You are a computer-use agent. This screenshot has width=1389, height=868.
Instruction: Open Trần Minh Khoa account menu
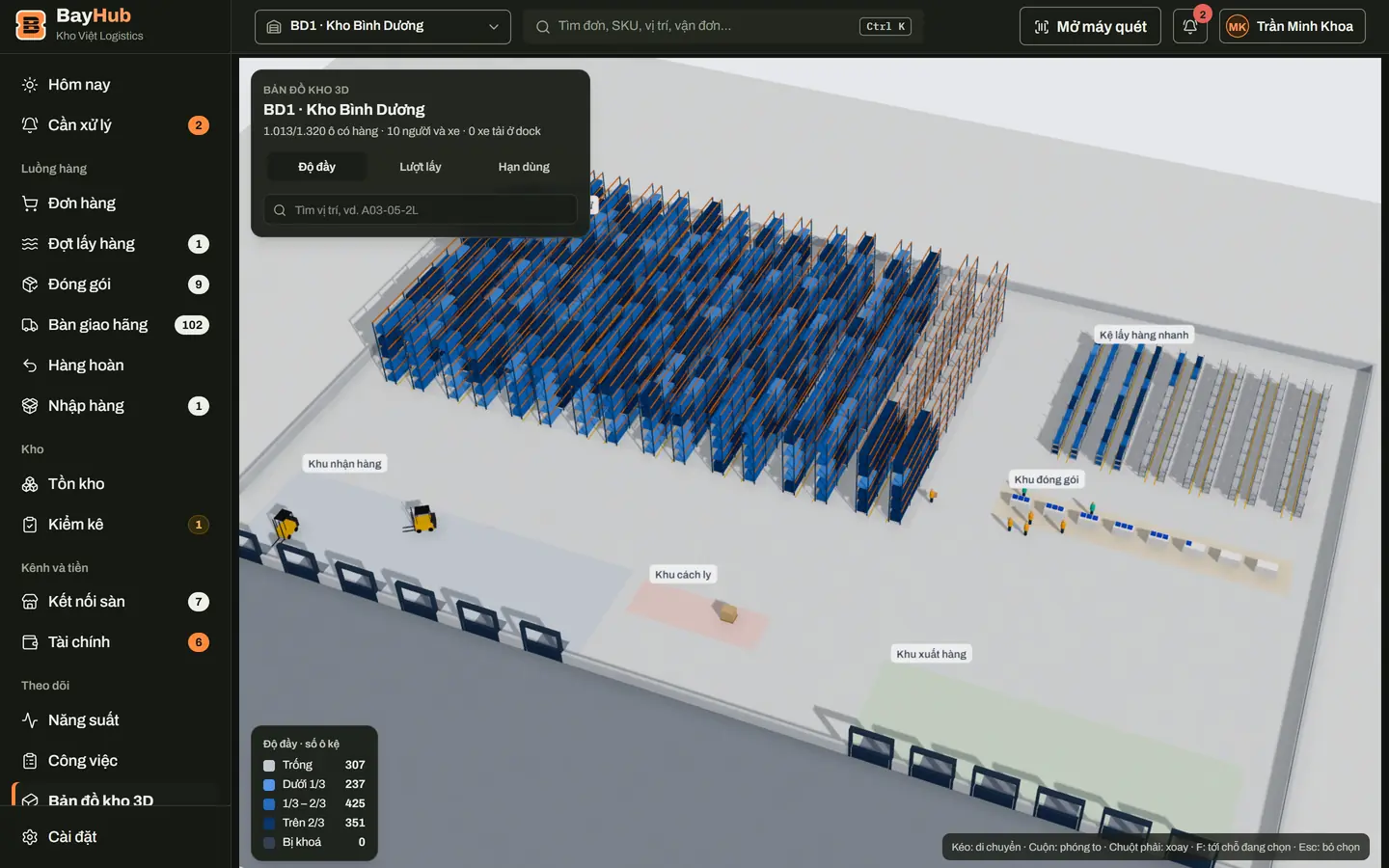[x=1292, y=27]
